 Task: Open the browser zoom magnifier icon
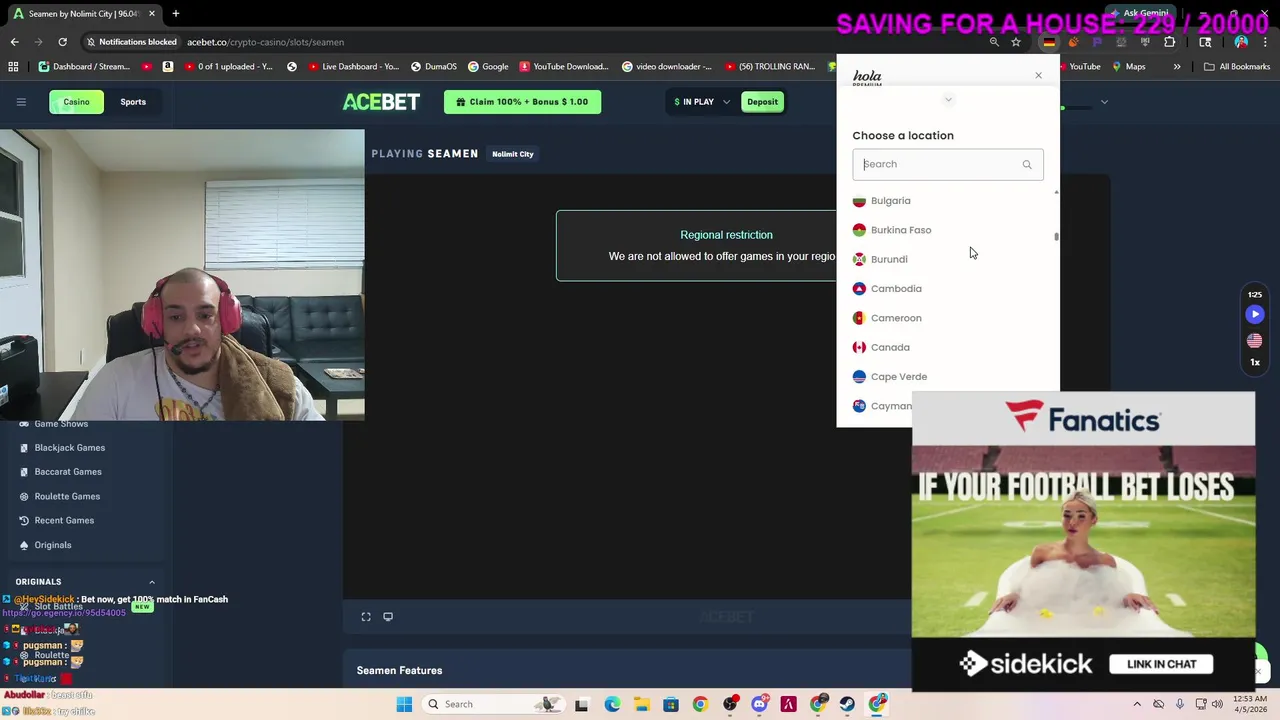[994, 42]
